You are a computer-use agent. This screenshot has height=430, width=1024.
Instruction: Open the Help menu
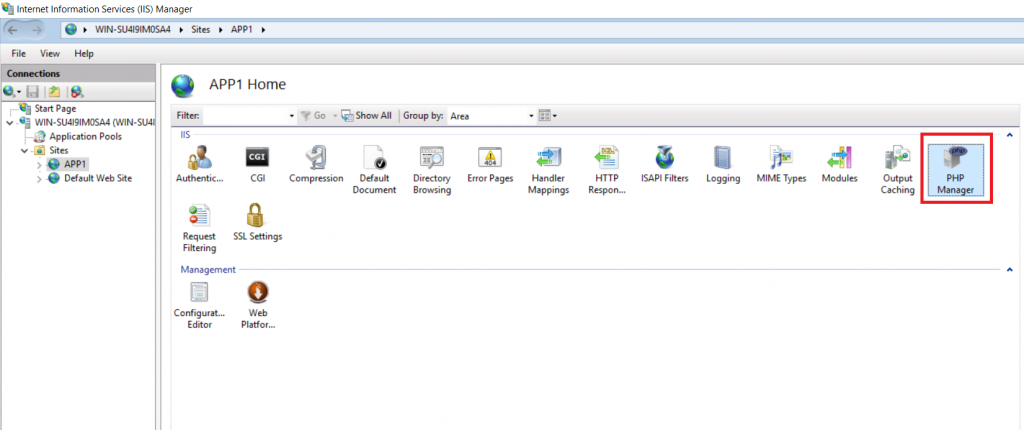point(84,54)
